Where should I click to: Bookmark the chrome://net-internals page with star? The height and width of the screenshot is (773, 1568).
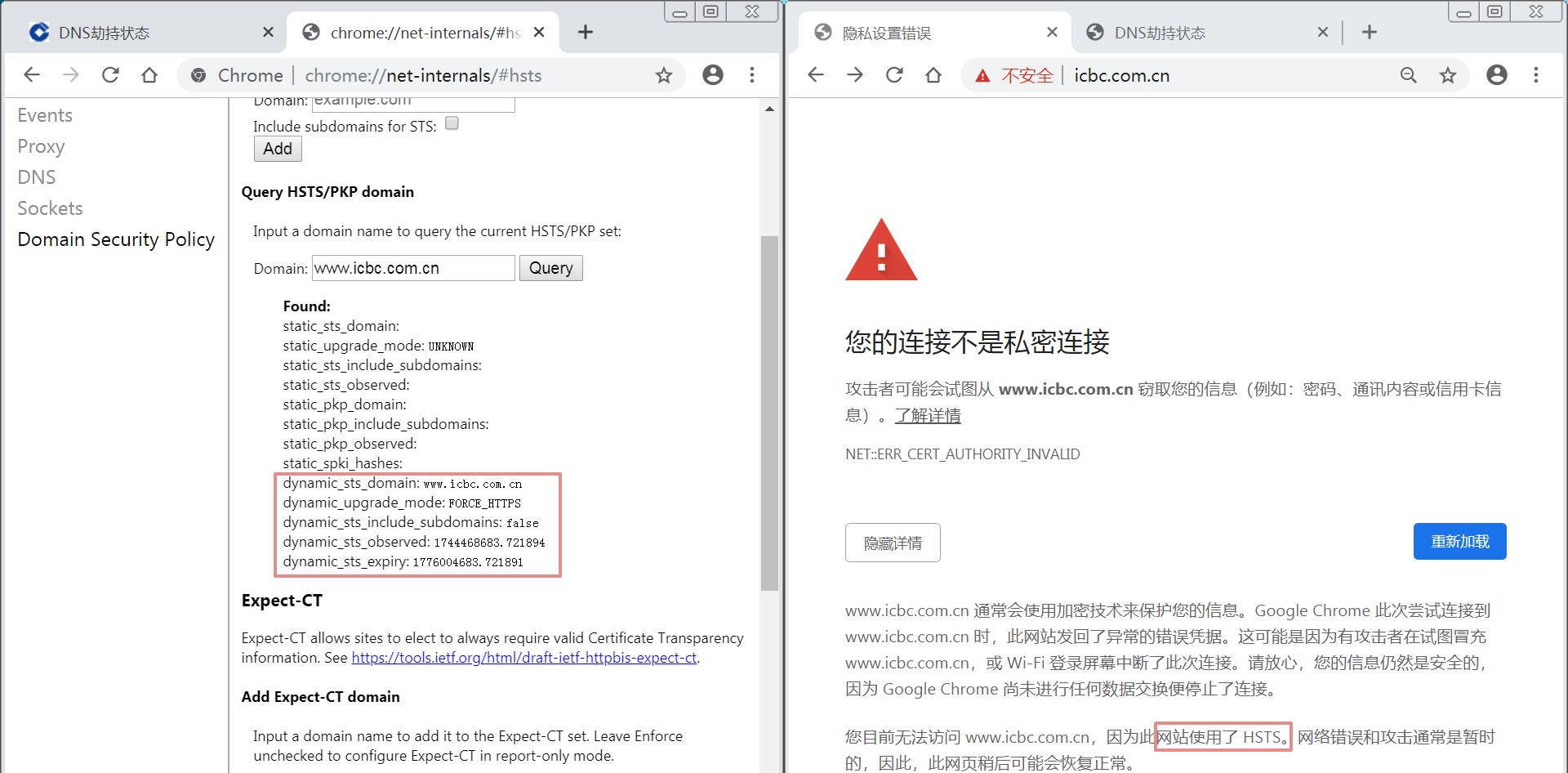pos(664,75)
